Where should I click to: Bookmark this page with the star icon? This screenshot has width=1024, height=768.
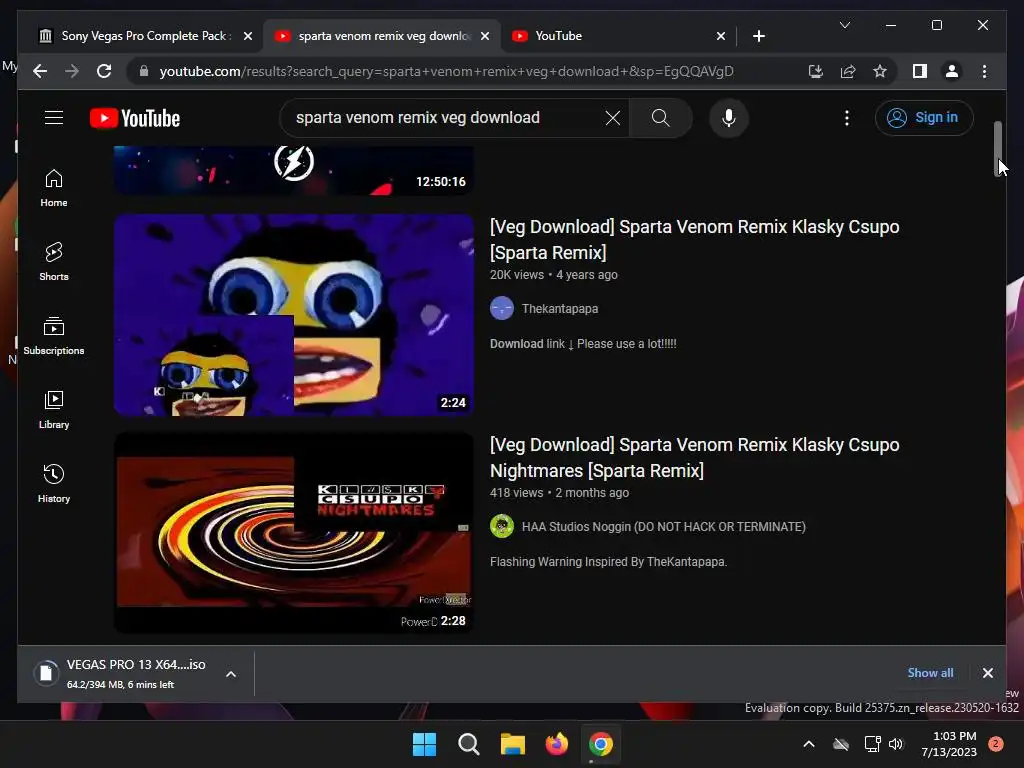pos(880,71)
